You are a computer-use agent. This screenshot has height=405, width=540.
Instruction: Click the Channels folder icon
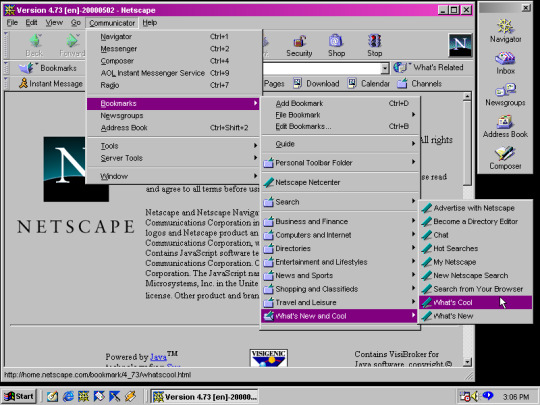[x=402, y=83]
